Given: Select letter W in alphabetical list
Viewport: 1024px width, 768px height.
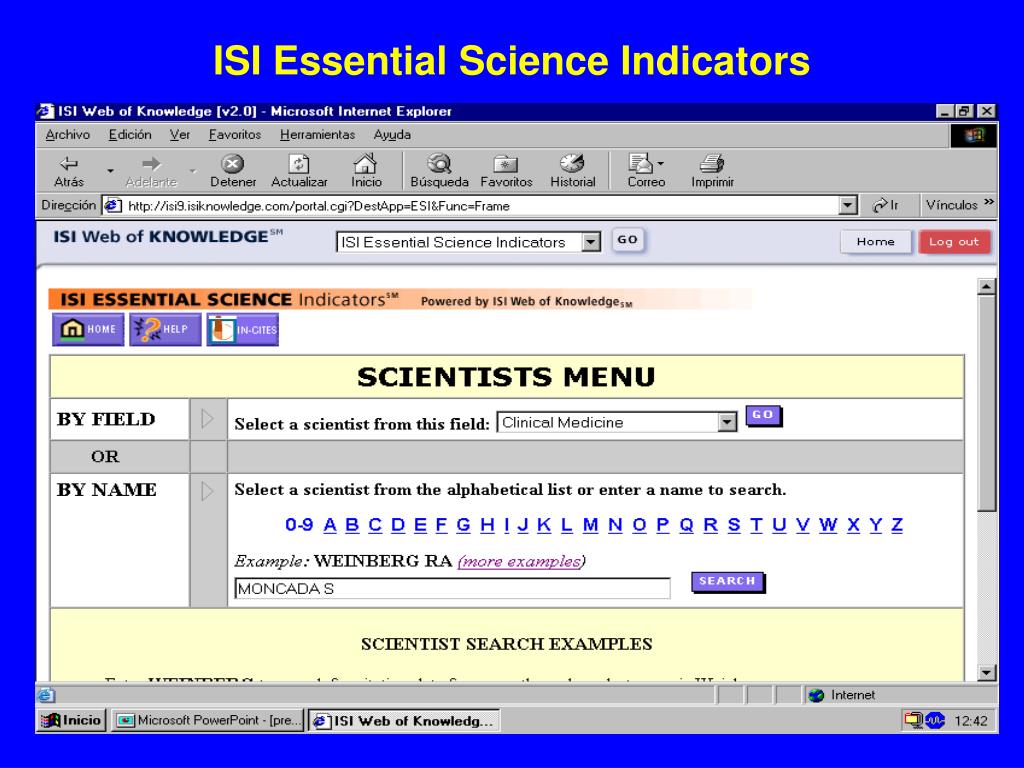Looking at the screenshot, I should point(828,524).
